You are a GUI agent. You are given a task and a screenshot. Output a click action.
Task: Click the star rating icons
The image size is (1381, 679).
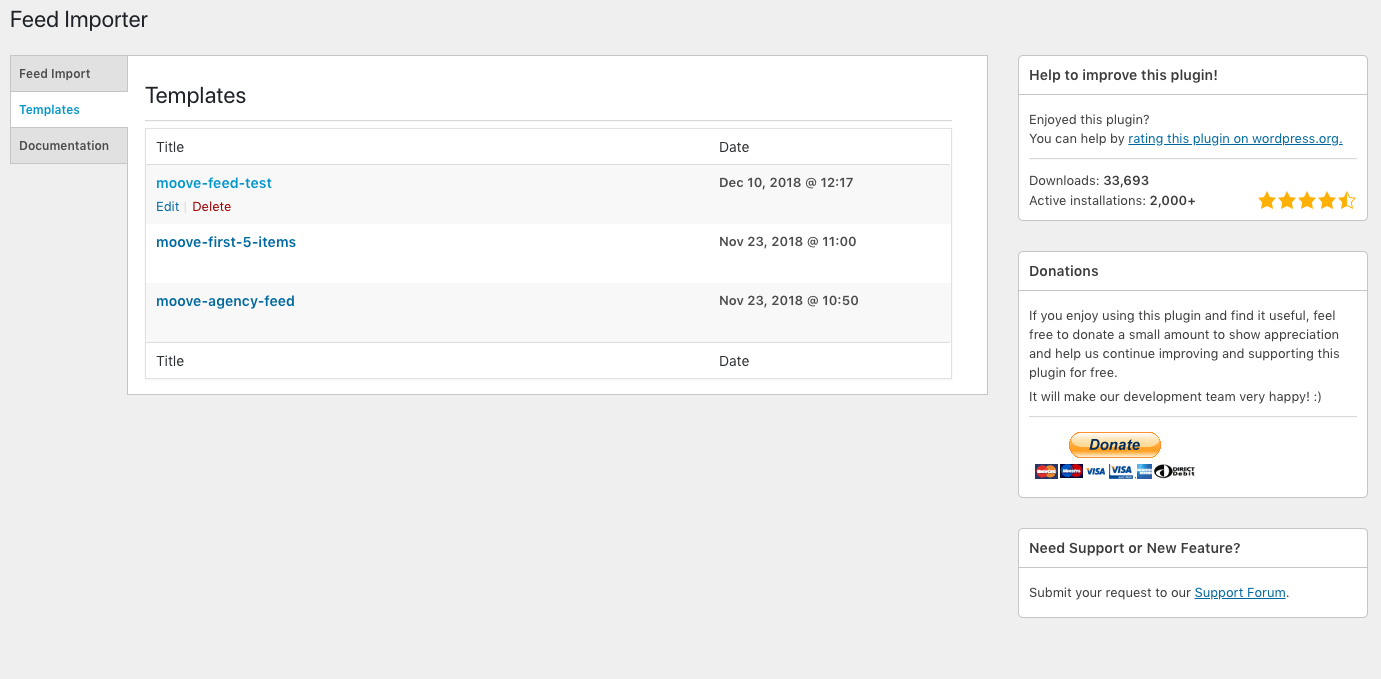point(1307,201)
